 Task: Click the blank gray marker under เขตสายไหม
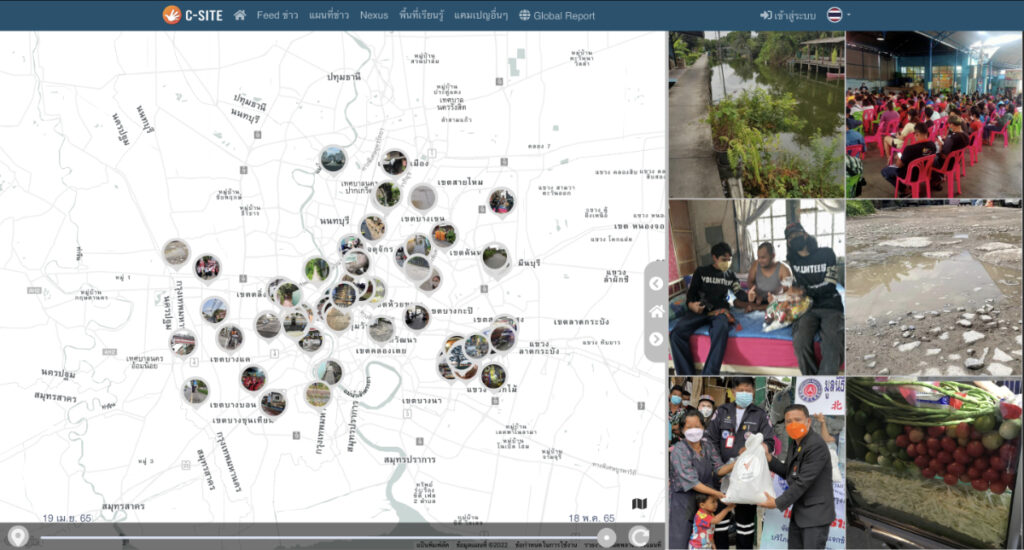423,197
